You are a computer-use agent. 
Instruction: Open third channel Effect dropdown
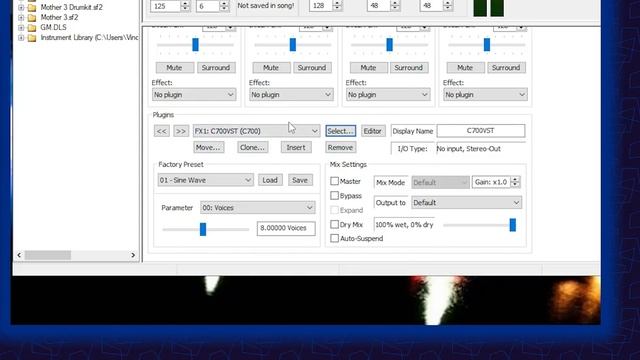(388, 95)
